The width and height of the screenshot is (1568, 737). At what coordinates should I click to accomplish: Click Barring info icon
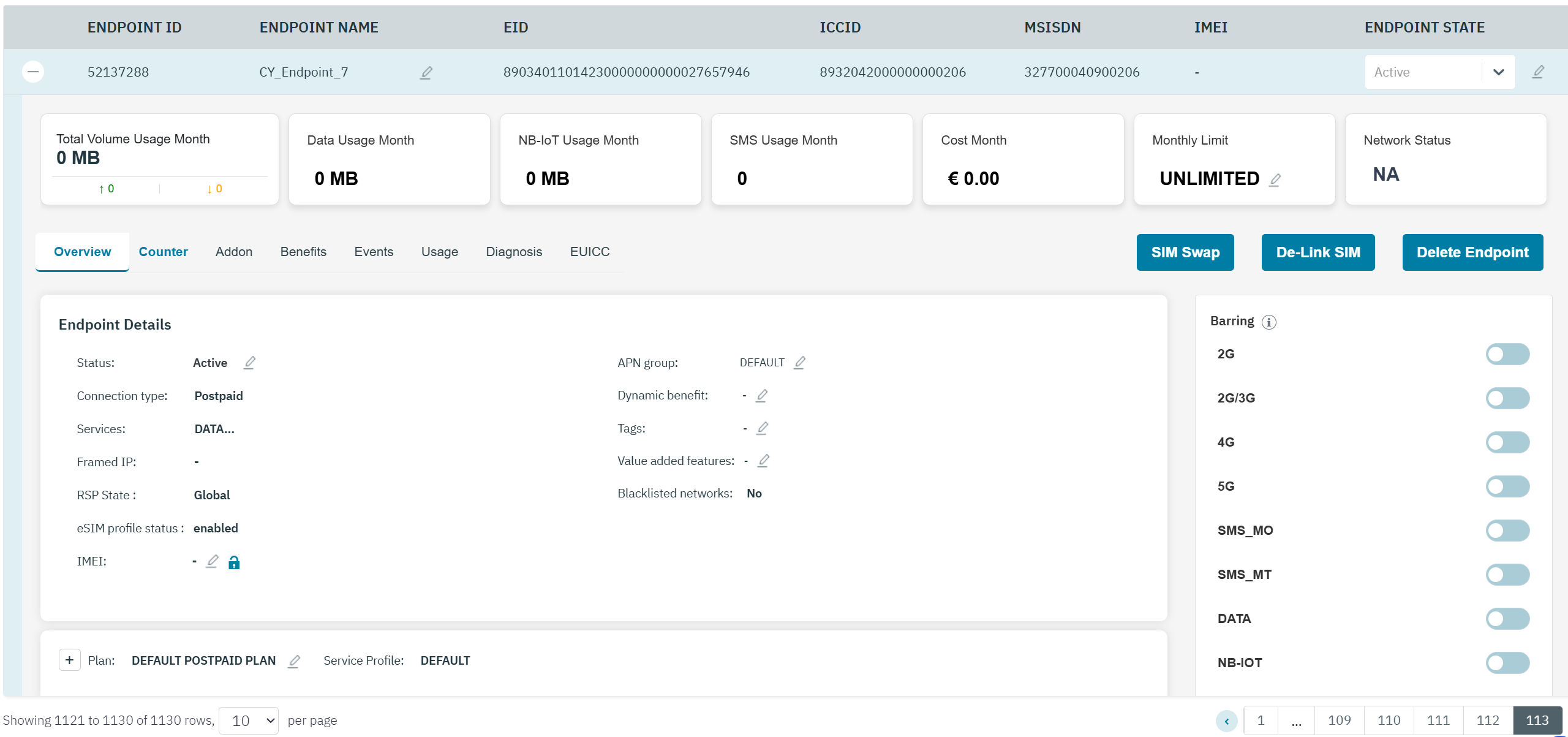pyautogui.click(x=1269, y=322)
